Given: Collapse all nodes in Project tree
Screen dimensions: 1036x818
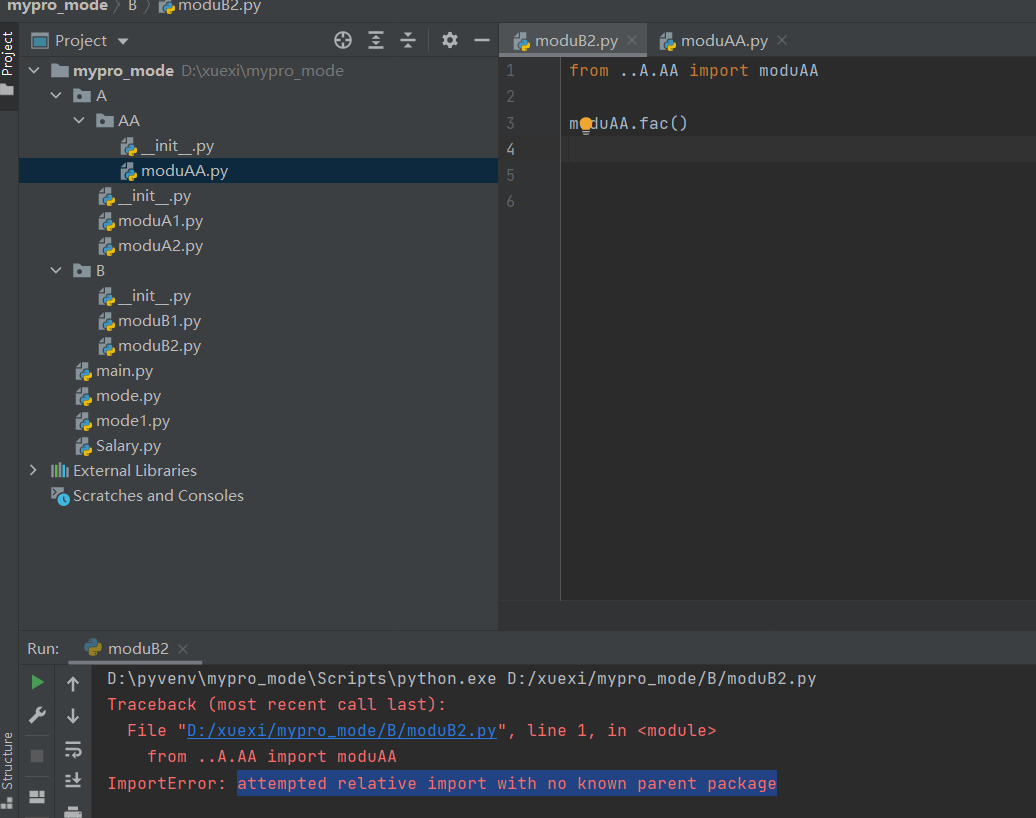Looking at the screenshot, I should [408, 40].
